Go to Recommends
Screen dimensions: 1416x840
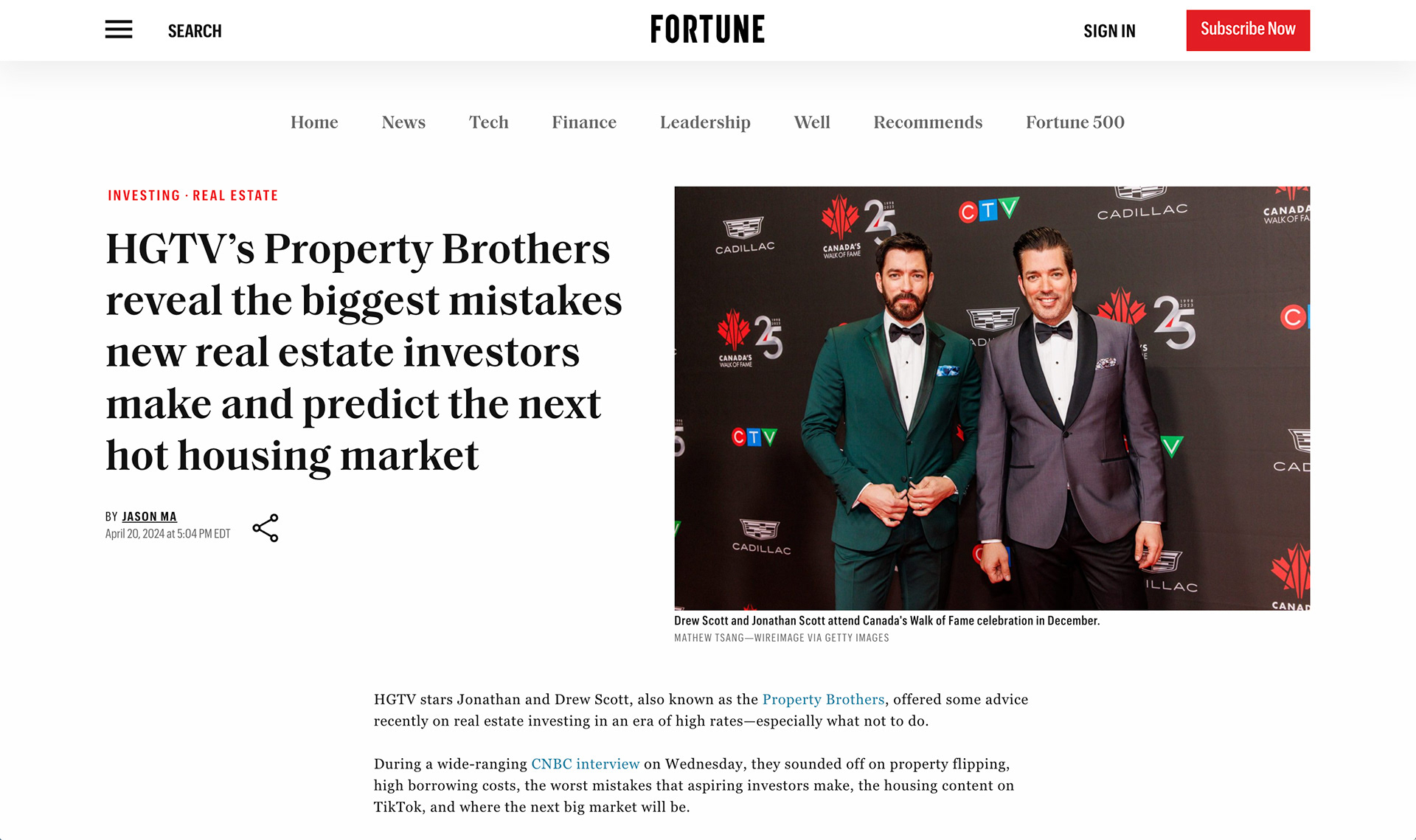pyautogui.click(x=928, y=122)
